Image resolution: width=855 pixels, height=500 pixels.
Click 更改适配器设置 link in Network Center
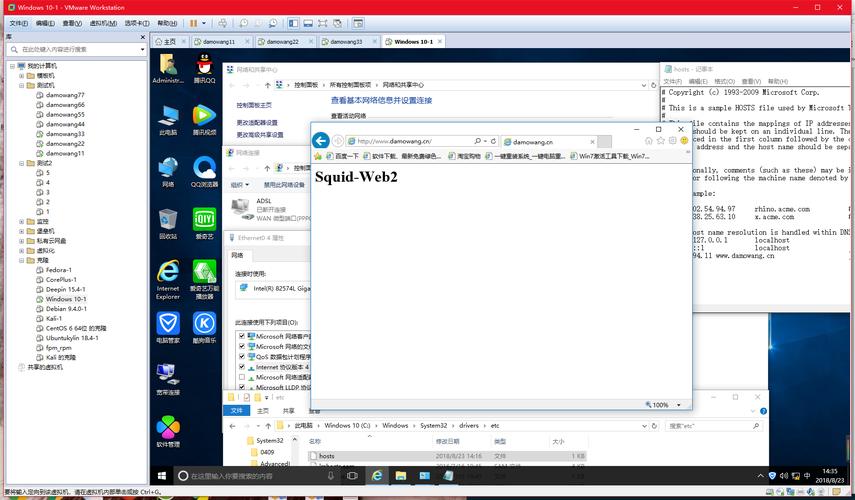point(258,123)
